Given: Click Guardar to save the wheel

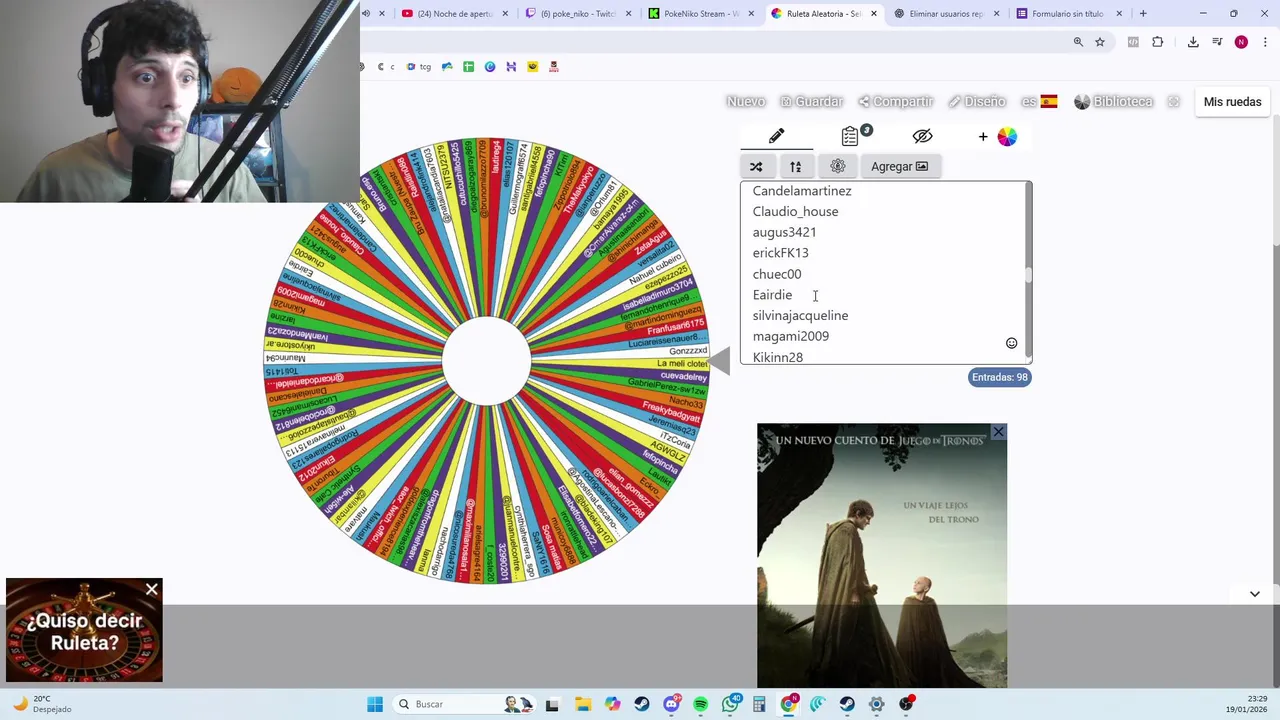Looking at the screenshot, I should point(812,101).
